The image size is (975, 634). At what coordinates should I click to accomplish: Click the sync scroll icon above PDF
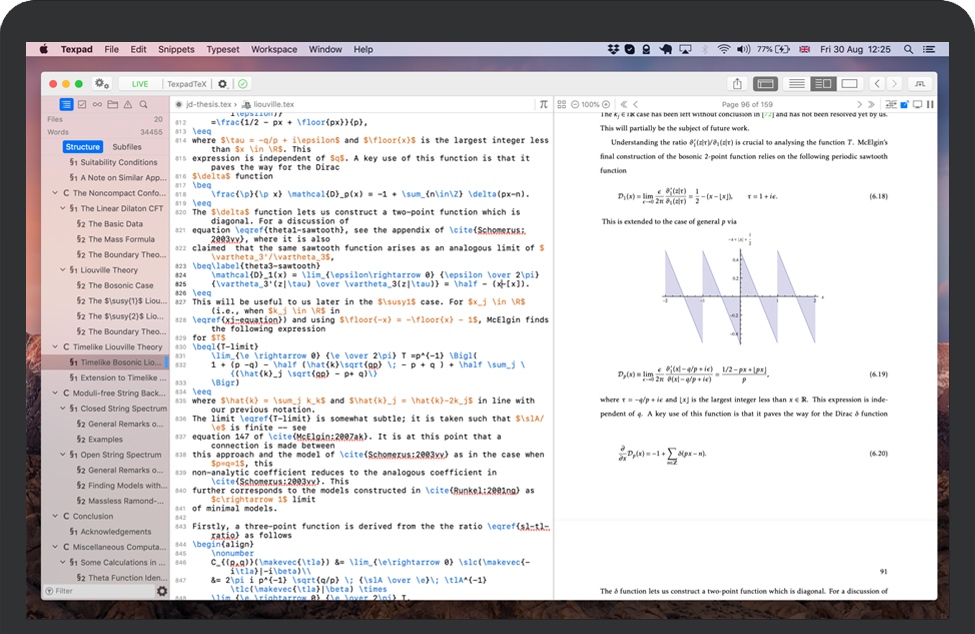pos(891,104)
